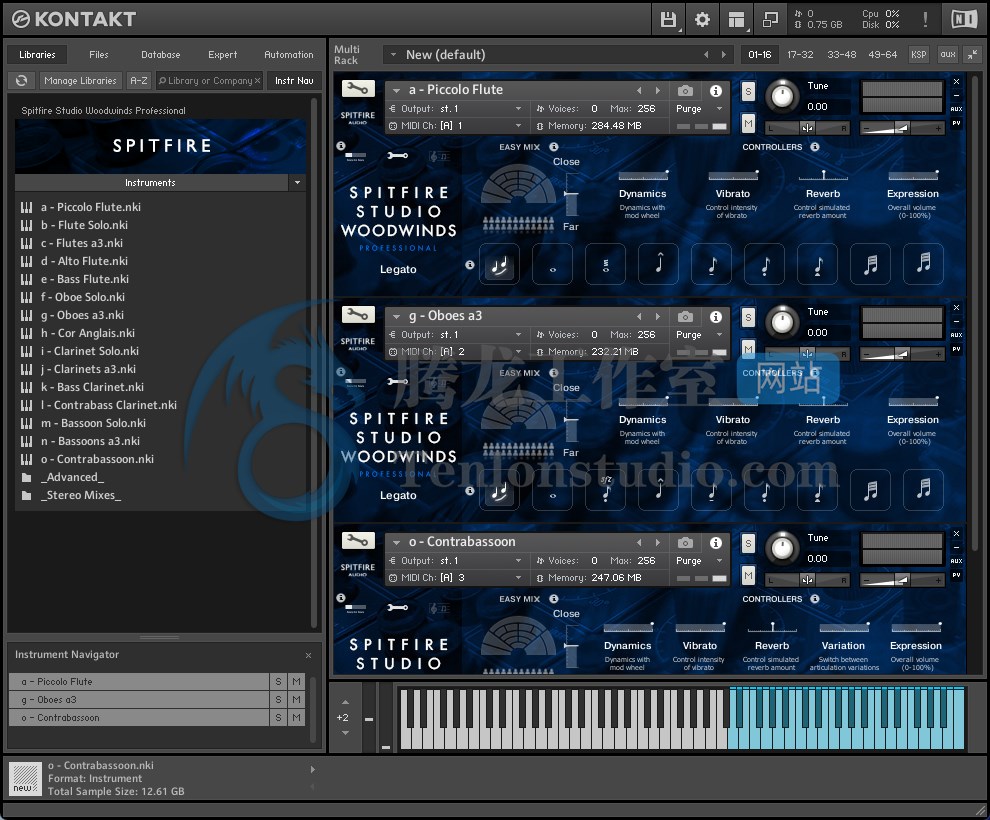The image size is (990, 820).
Task: Select Legato articulation in Oboes a3
Action: coord(499,490)
